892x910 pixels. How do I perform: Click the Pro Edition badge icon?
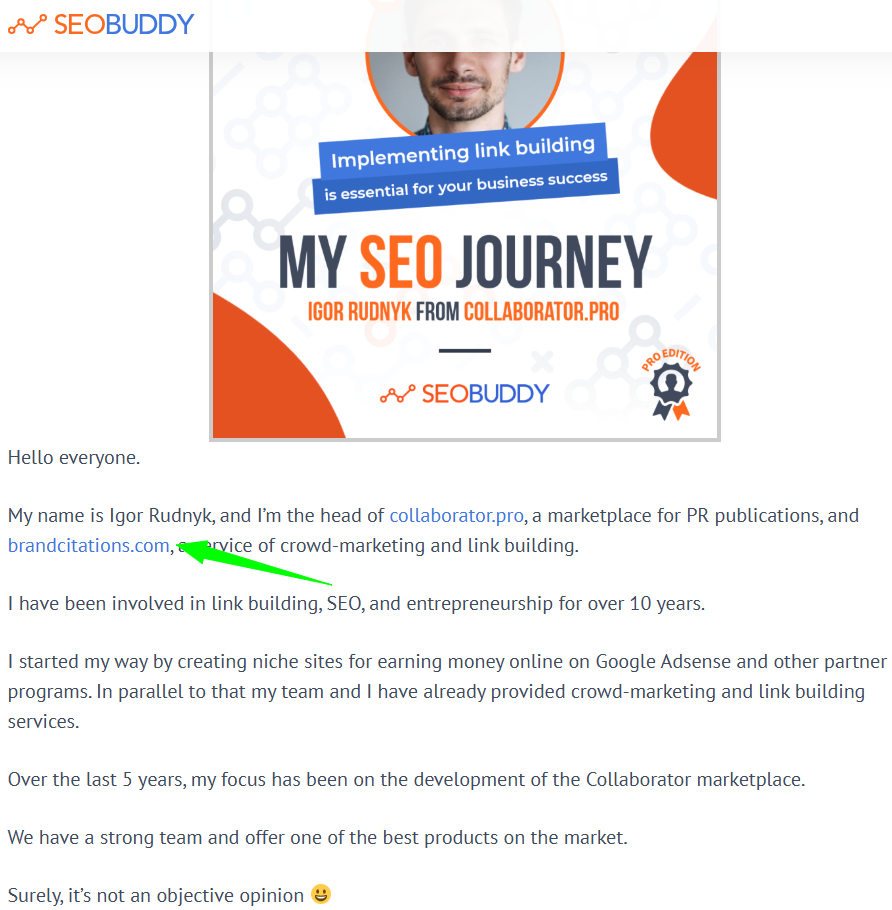tap(671, 384)
